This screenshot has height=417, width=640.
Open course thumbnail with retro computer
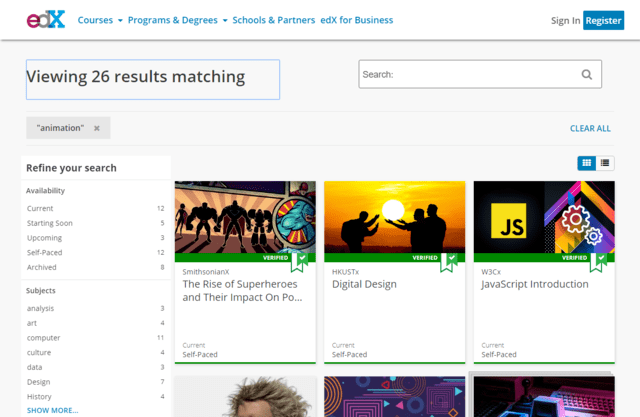(x=544, y=397)
